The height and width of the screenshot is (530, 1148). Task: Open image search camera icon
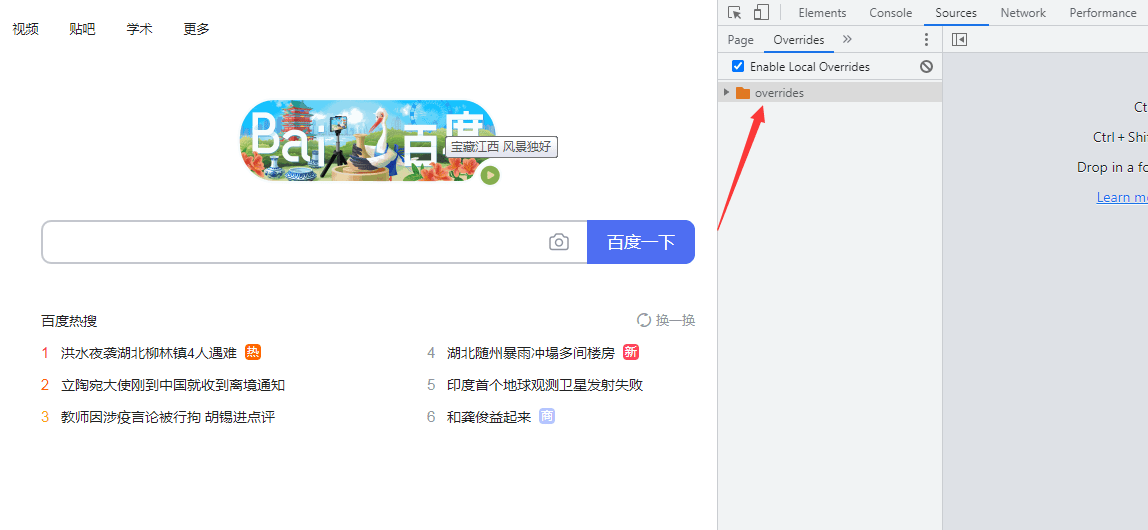coord(559,242)
